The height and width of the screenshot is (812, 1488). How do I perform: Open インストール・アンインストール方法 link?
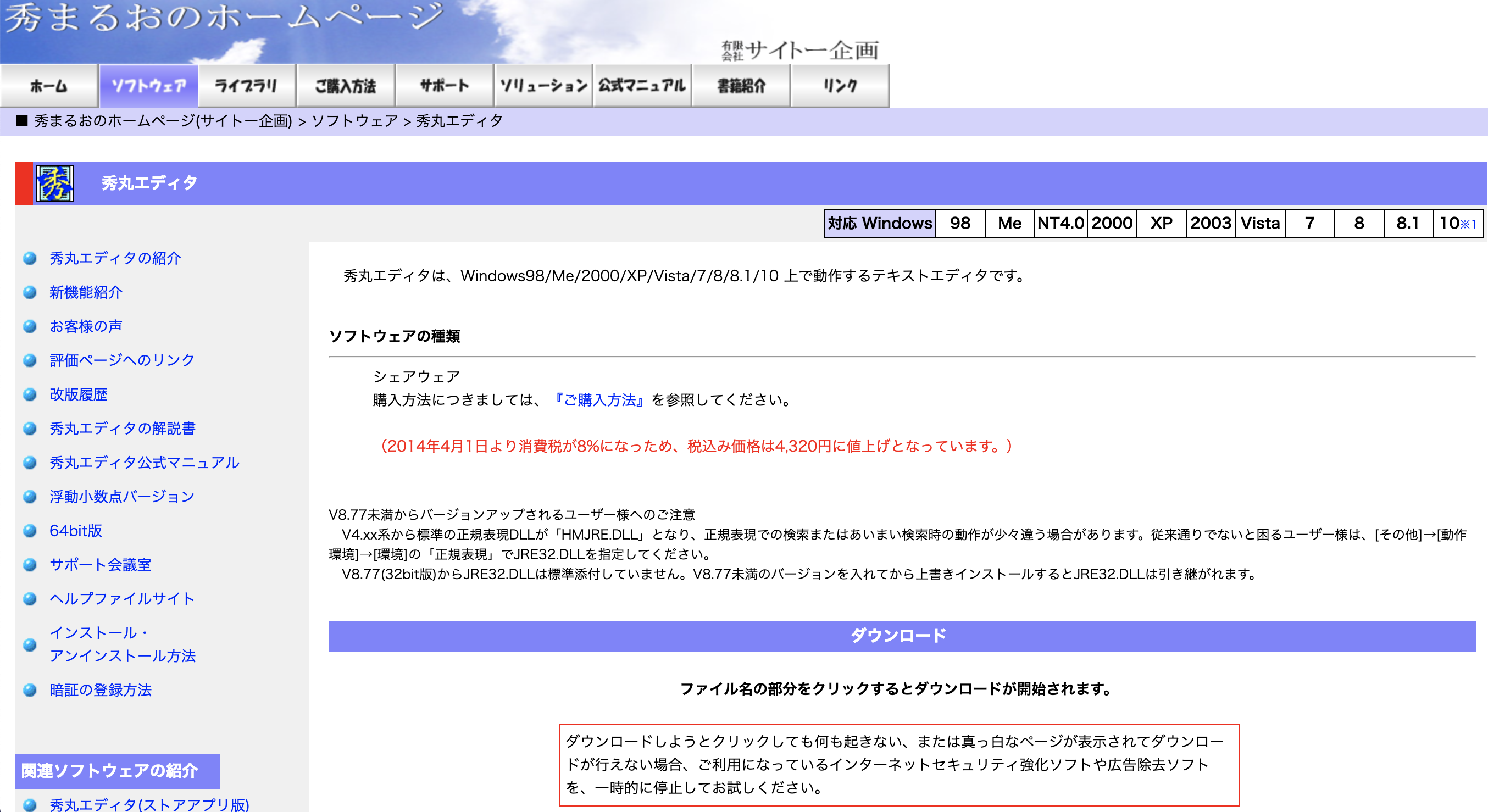click(x=123, y=644)
